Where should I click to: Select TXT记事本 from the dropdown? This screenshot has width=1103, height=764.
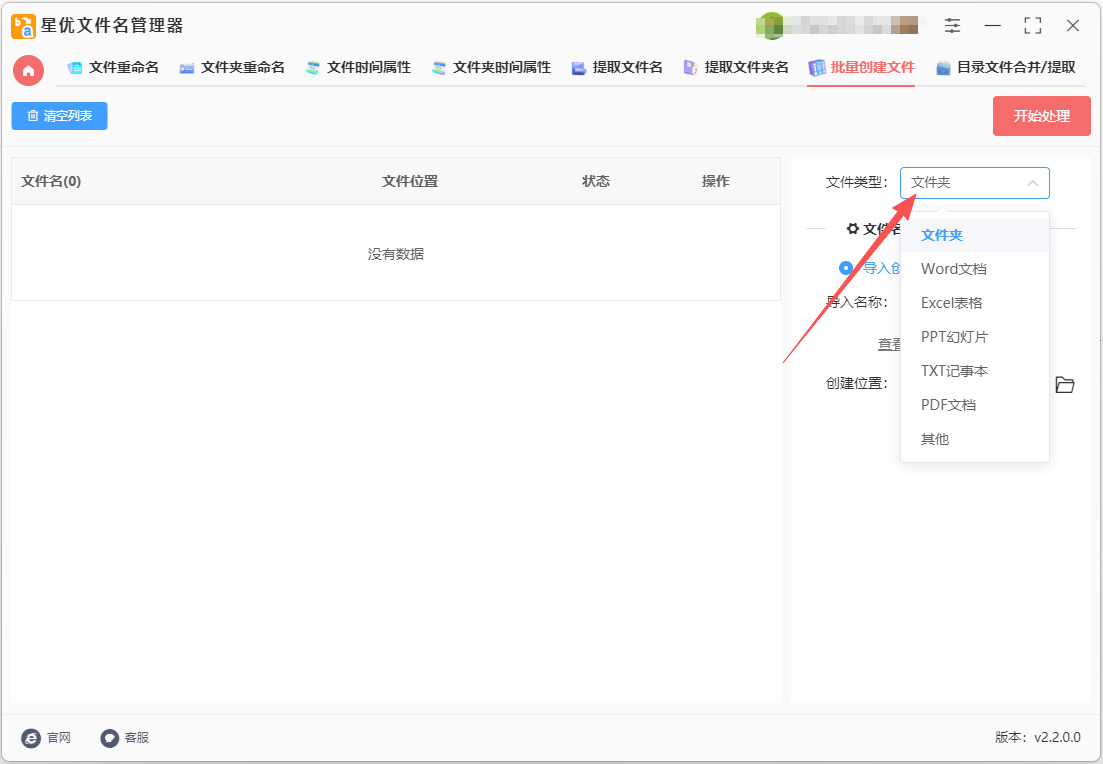[954, 371]
